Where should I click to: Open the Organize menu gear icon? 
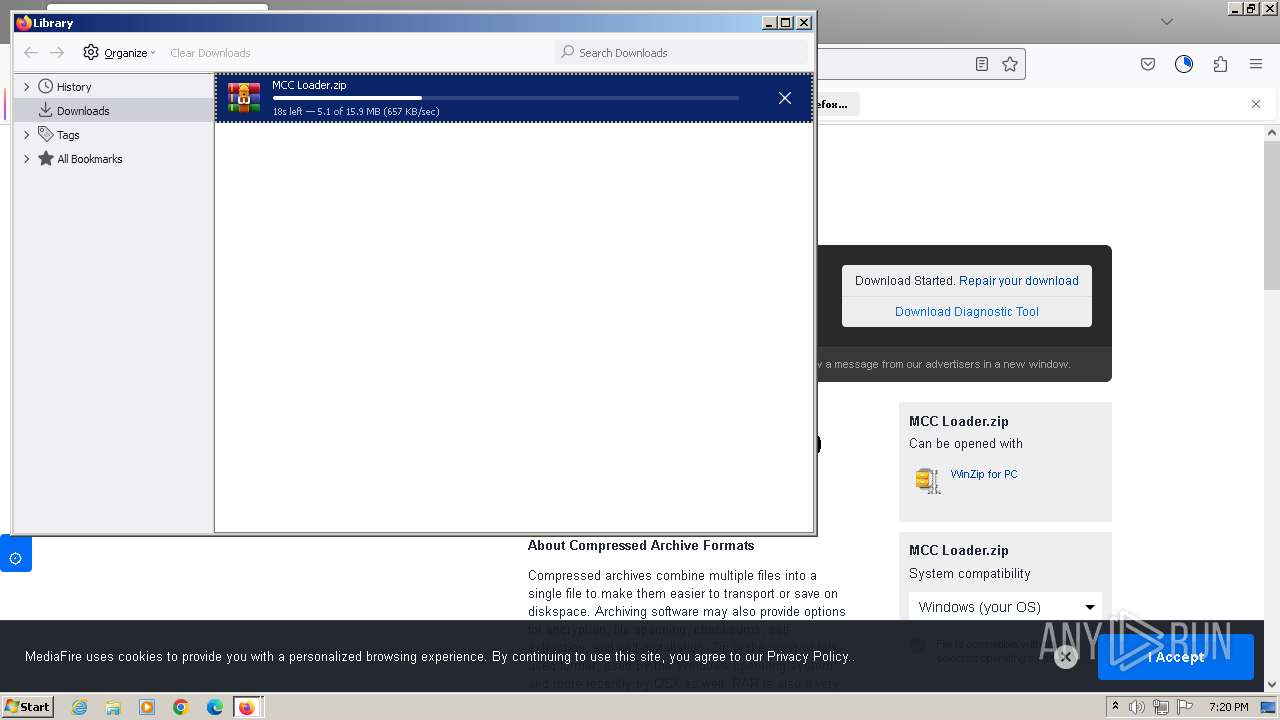(x=91, y=52)
